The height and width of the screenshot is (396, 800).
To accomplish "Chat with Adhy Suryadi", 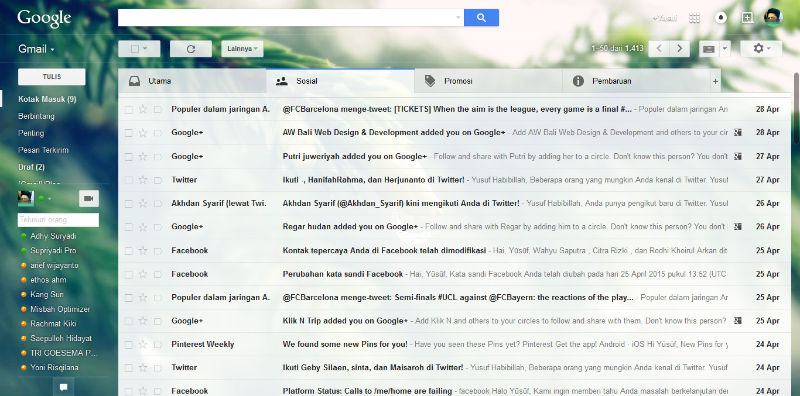I will tap(53, 236).
